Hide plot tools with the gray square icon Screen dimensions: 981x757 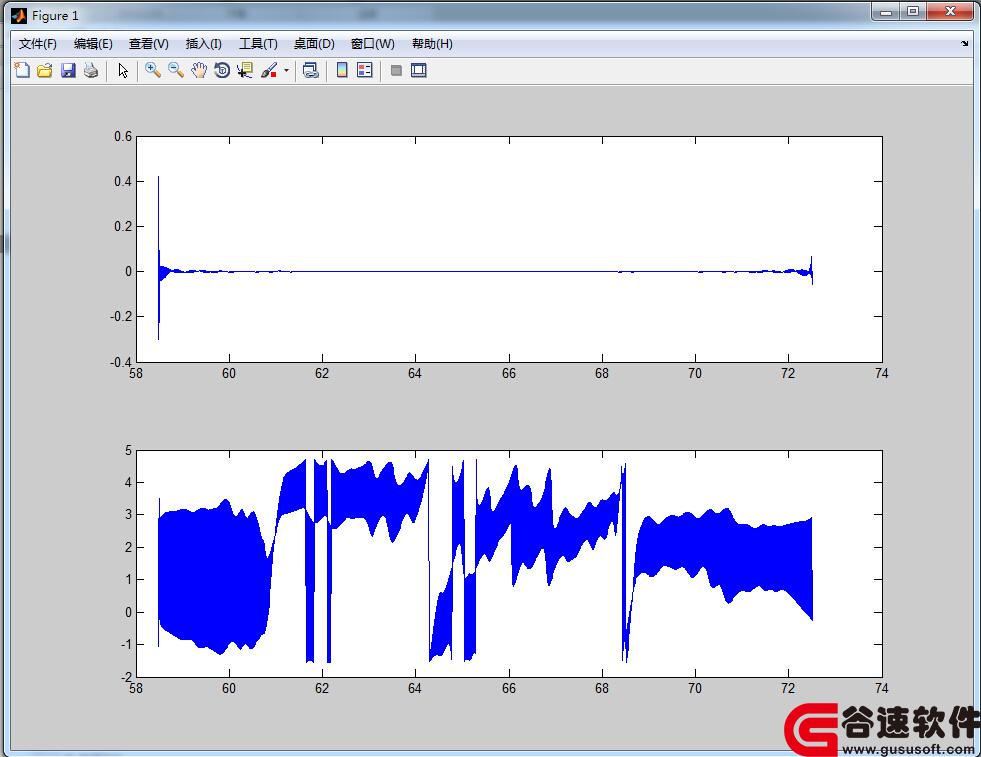point(395,70)
